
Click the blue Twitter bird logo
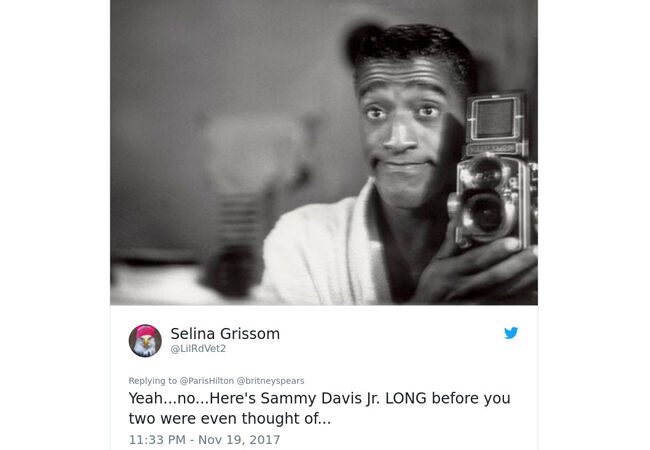(x=511, y=333)
